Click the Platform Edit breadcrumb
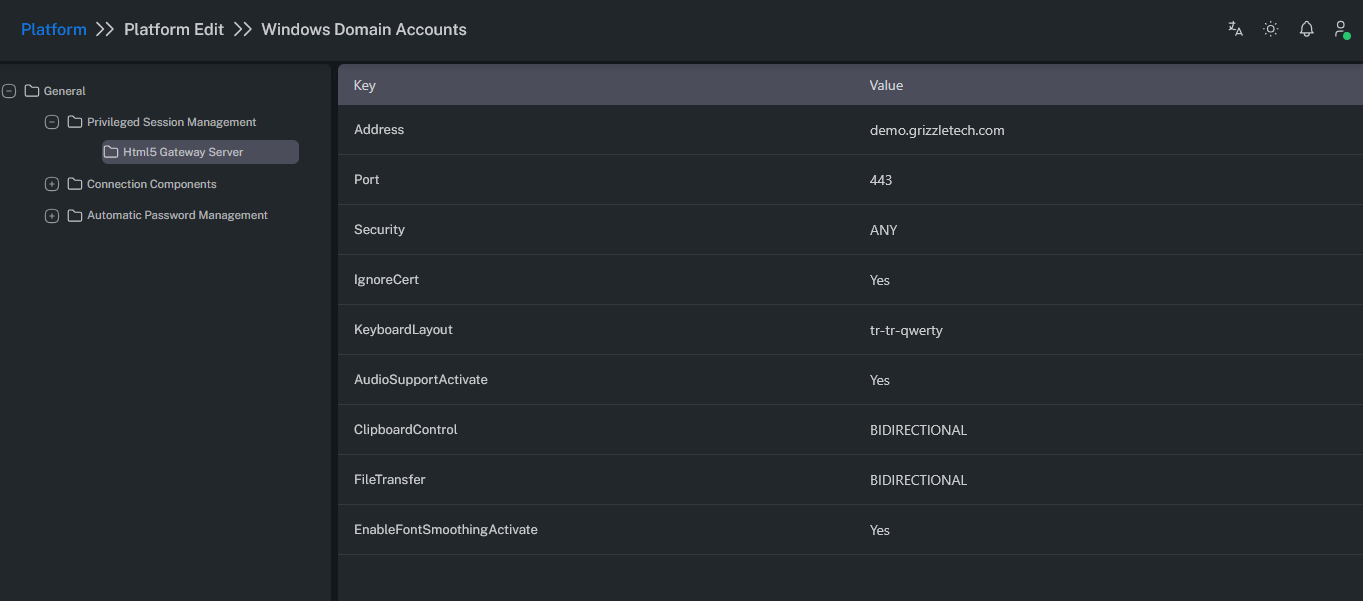 point(174,29)
